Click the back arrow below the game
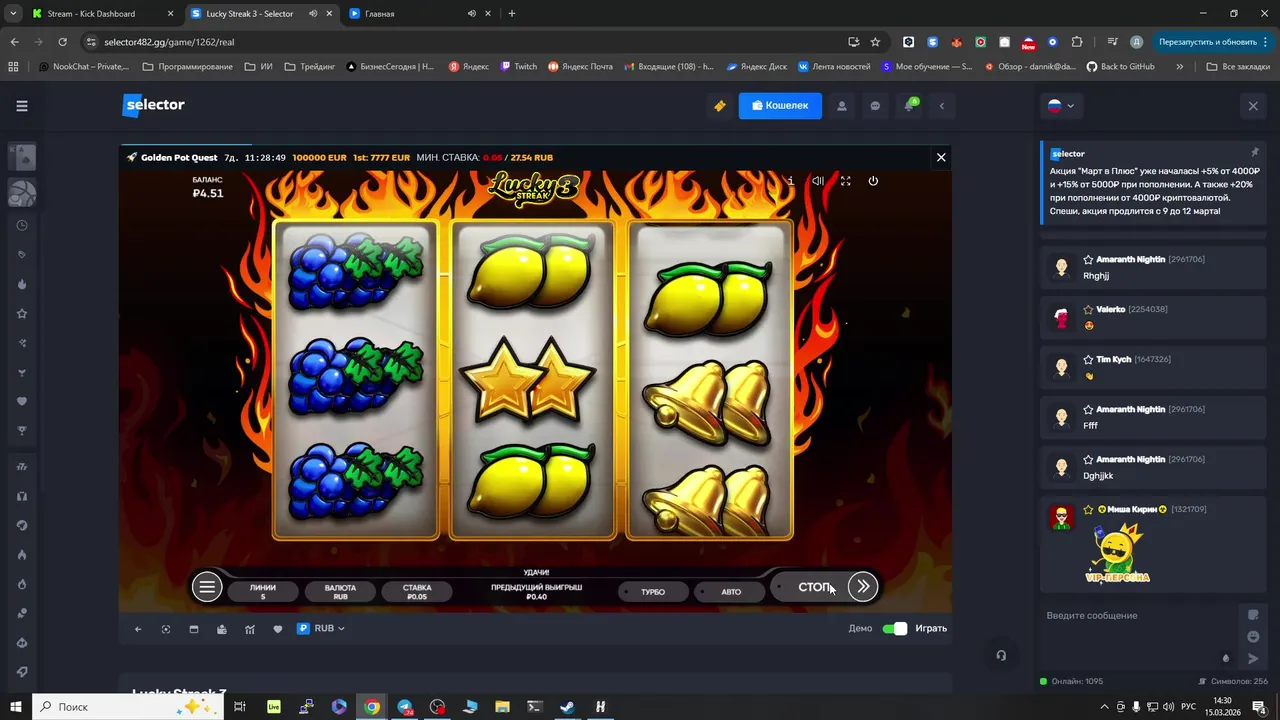The height and width of the screenshot is (720, 1280). tap(138, 629)
